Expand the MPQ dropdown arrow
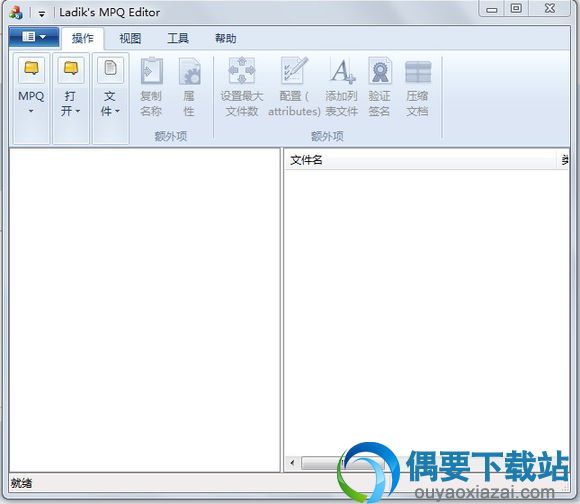 pos(31,111)
